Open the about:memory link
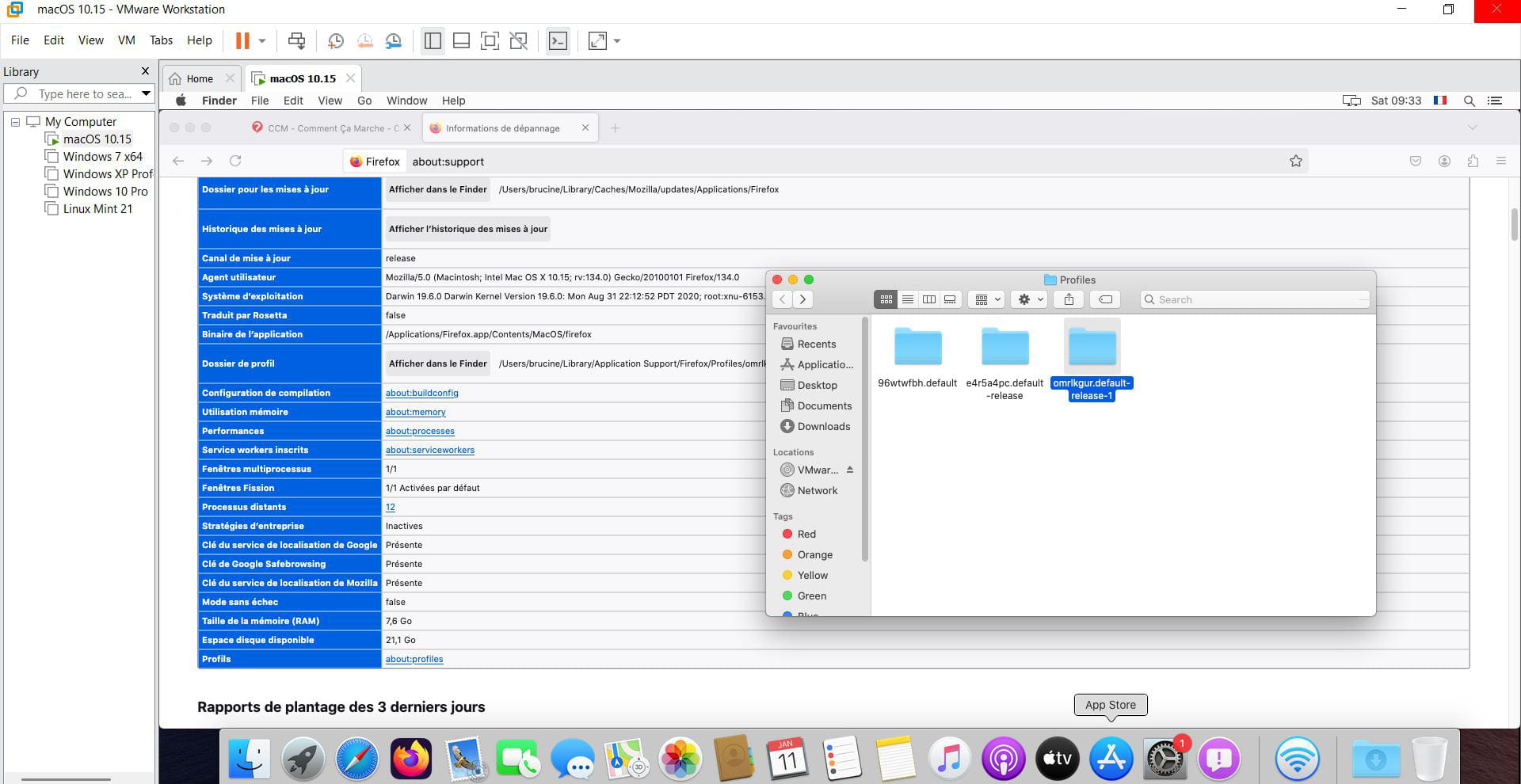 click(x=415, y=412)
